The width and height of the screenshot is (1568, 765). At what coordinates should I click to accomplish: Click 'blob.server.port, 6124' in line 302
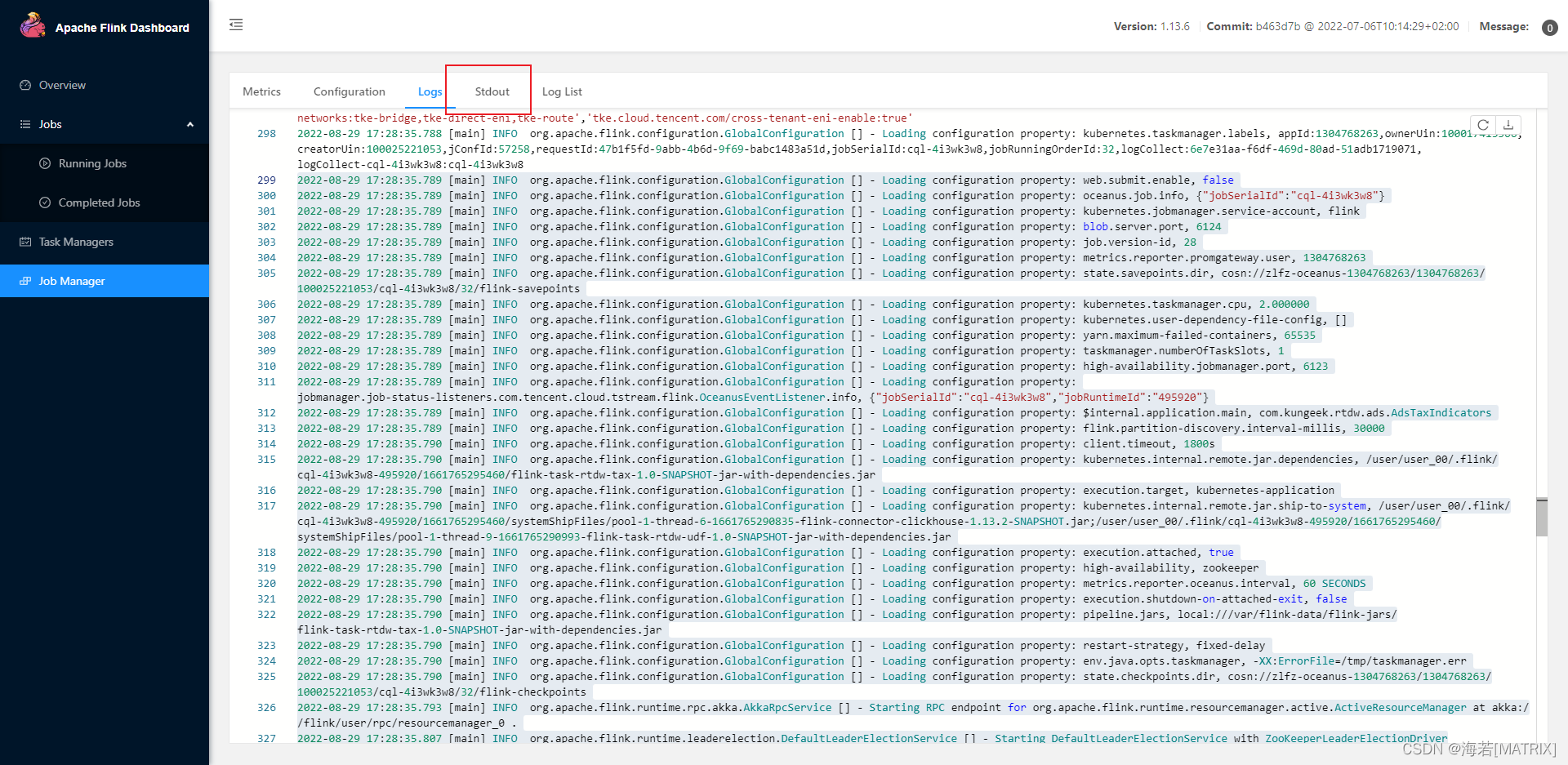point(1152,226)
